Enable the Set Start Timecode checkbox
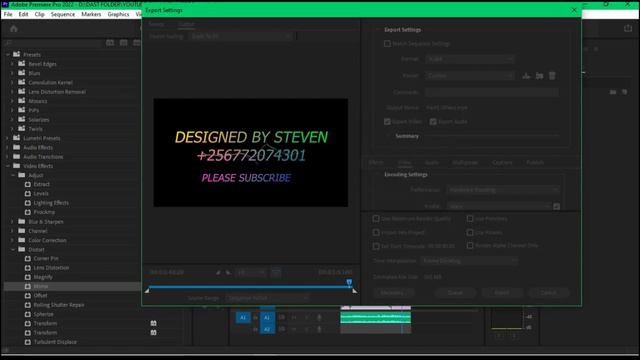This screenshot has width=640, height=360. tap(376, 246)
